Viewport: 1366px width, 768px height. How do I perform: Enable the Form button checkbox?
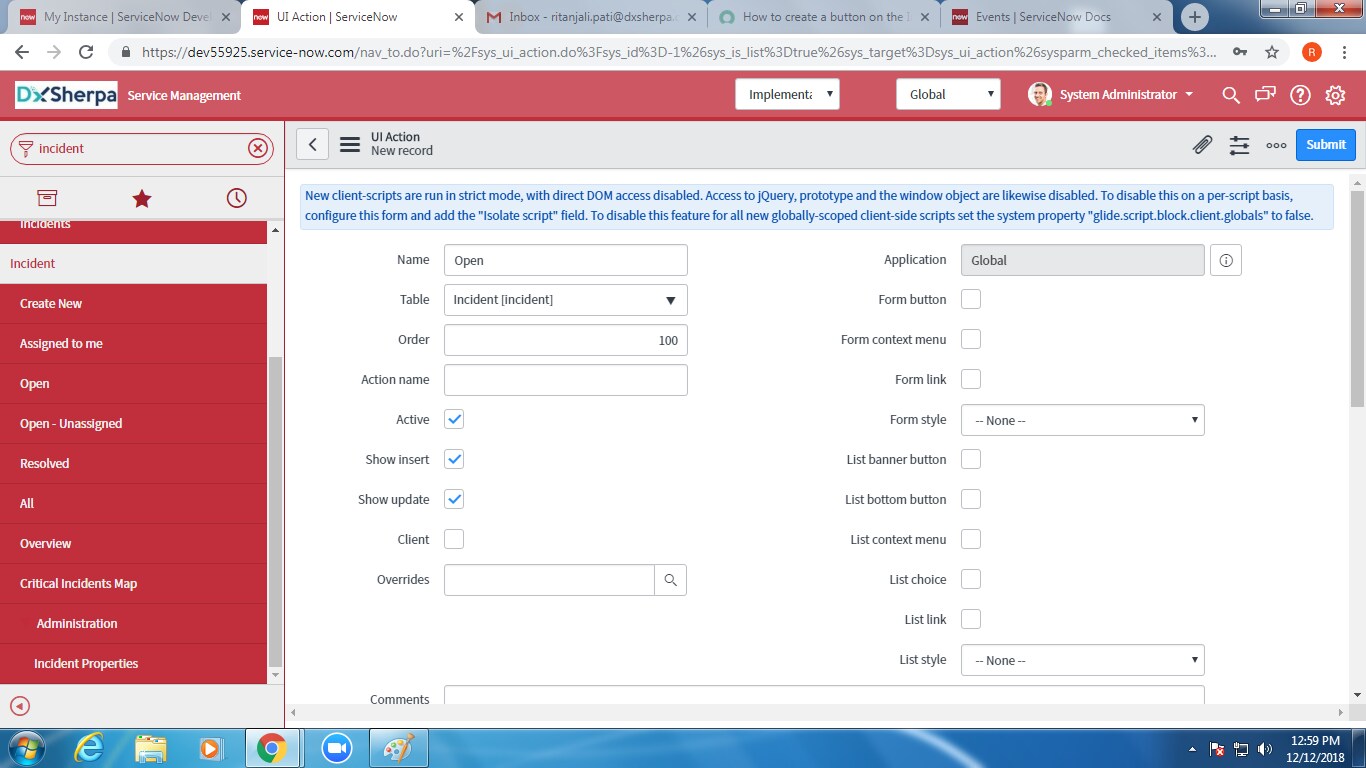[971, 299]
